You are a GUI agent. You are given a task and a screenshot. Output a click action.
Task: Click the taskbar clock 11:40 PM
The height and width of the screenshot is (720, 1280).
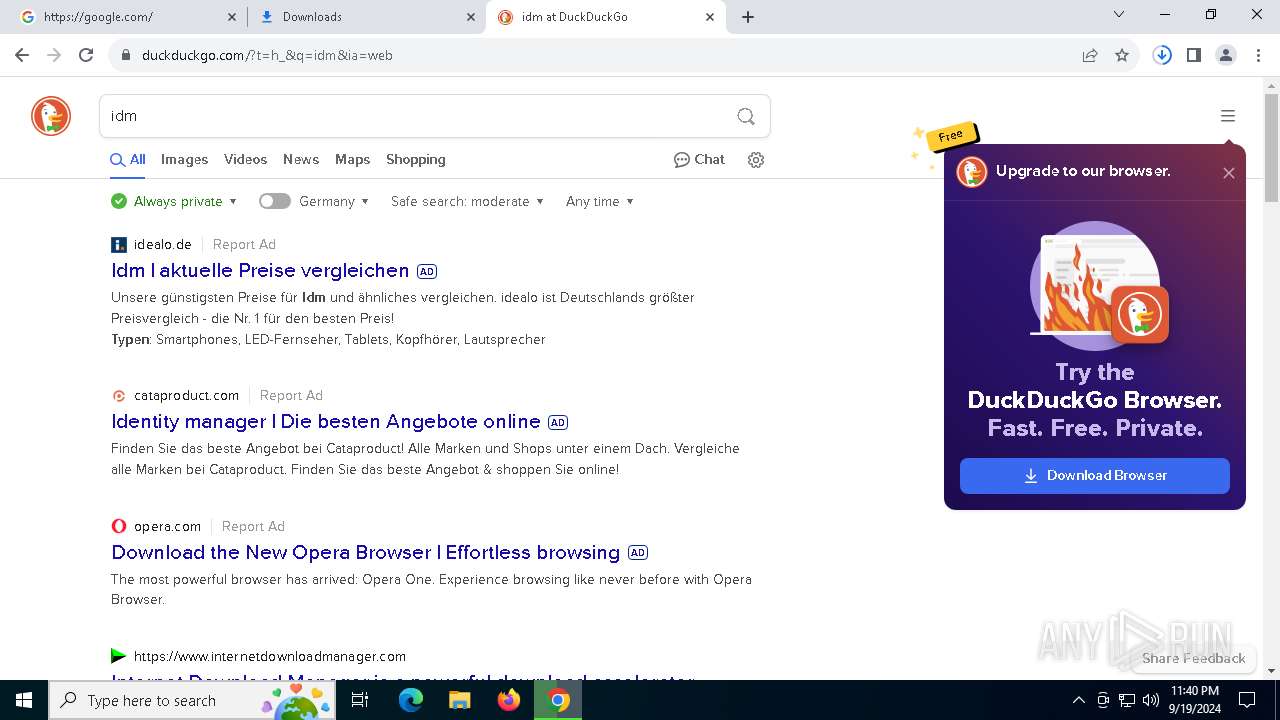tap(1194, 700)
